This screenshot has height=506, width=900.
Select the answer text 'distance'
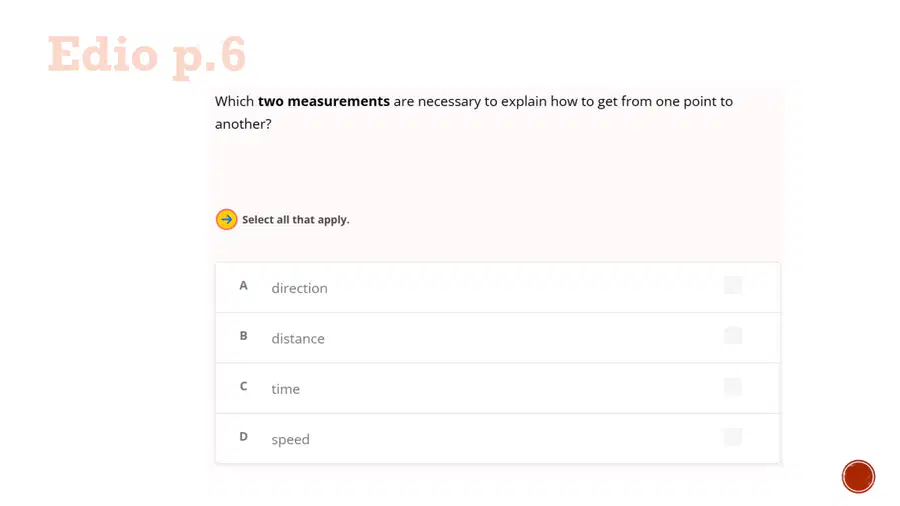click(298, 338)
